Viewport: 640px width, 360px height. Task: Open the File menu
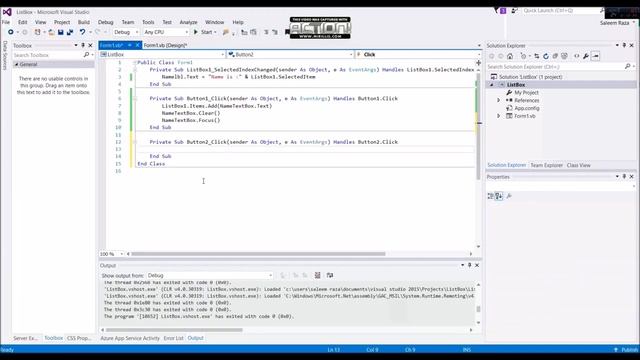point(6,22)
